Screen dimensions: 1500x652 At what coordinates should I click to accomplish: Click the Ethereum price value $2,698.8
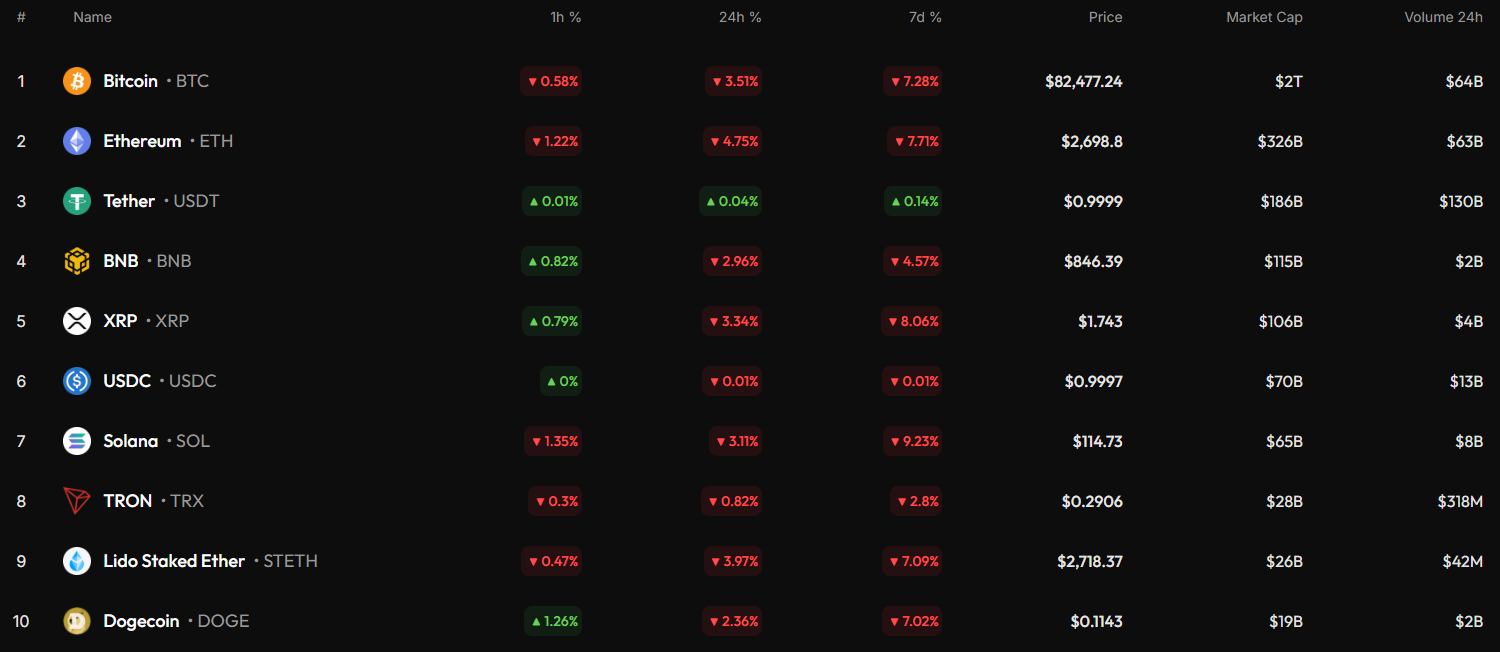pyautogui.click(x=1091, y=141)
